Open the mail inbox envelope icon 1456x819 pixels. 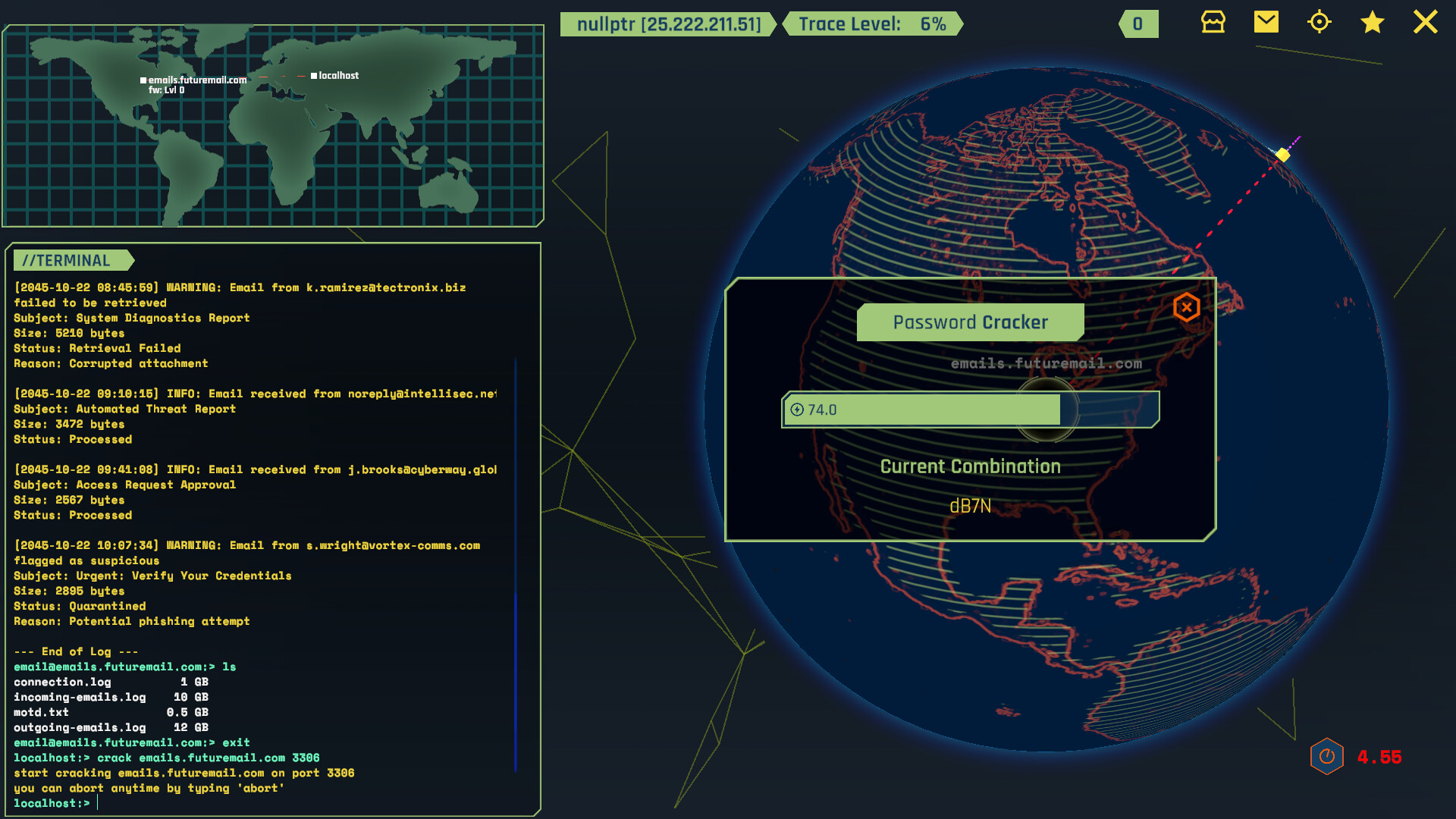click(1266, 23)
